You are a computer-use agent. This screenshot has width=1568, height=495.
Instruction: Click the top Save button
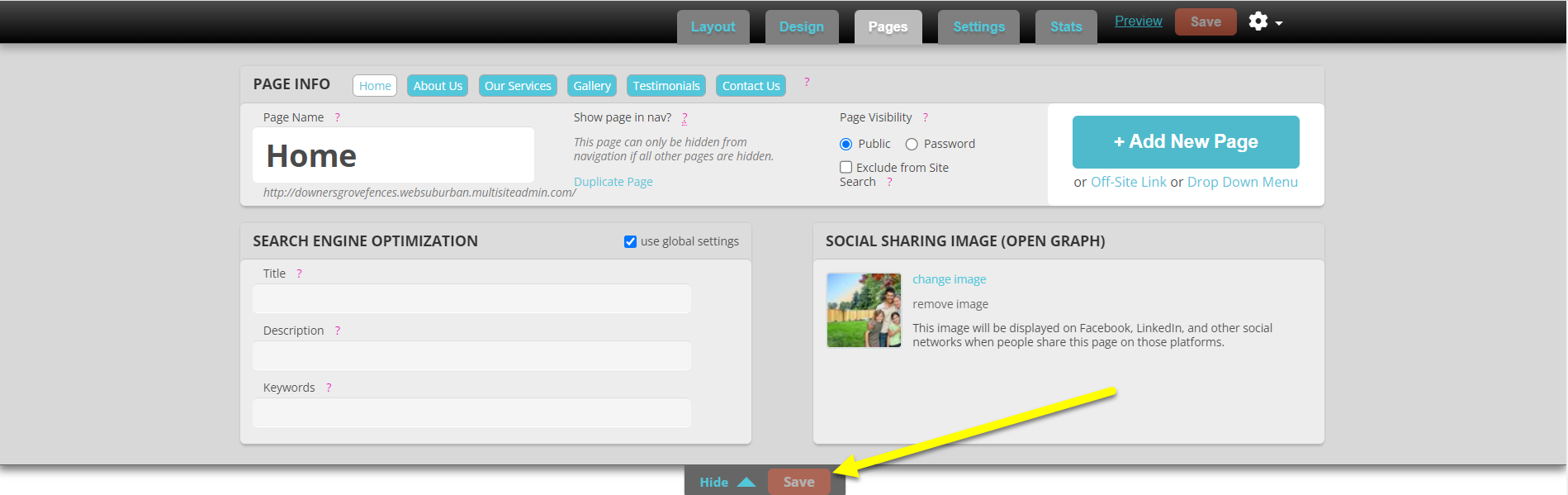(x=1206, y=21)
